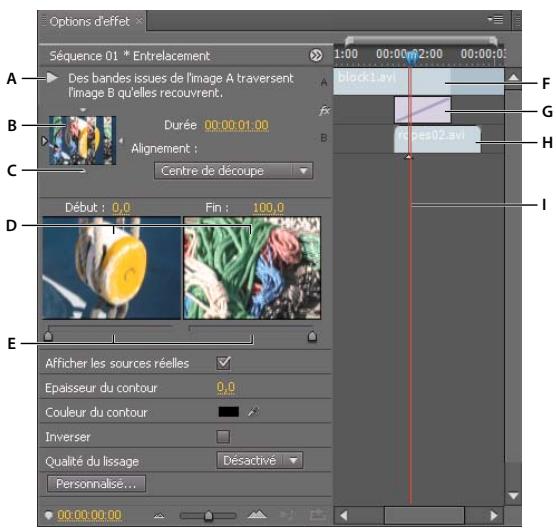556x529 pixels.
Task: Select the ropes02.avi clip on track B
Action: point(437,140)
